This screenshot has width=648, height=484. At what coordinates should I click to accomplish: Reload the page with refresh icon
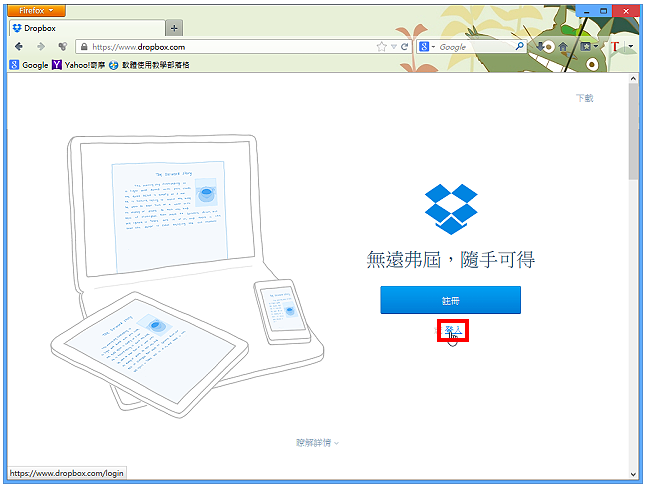405,47
